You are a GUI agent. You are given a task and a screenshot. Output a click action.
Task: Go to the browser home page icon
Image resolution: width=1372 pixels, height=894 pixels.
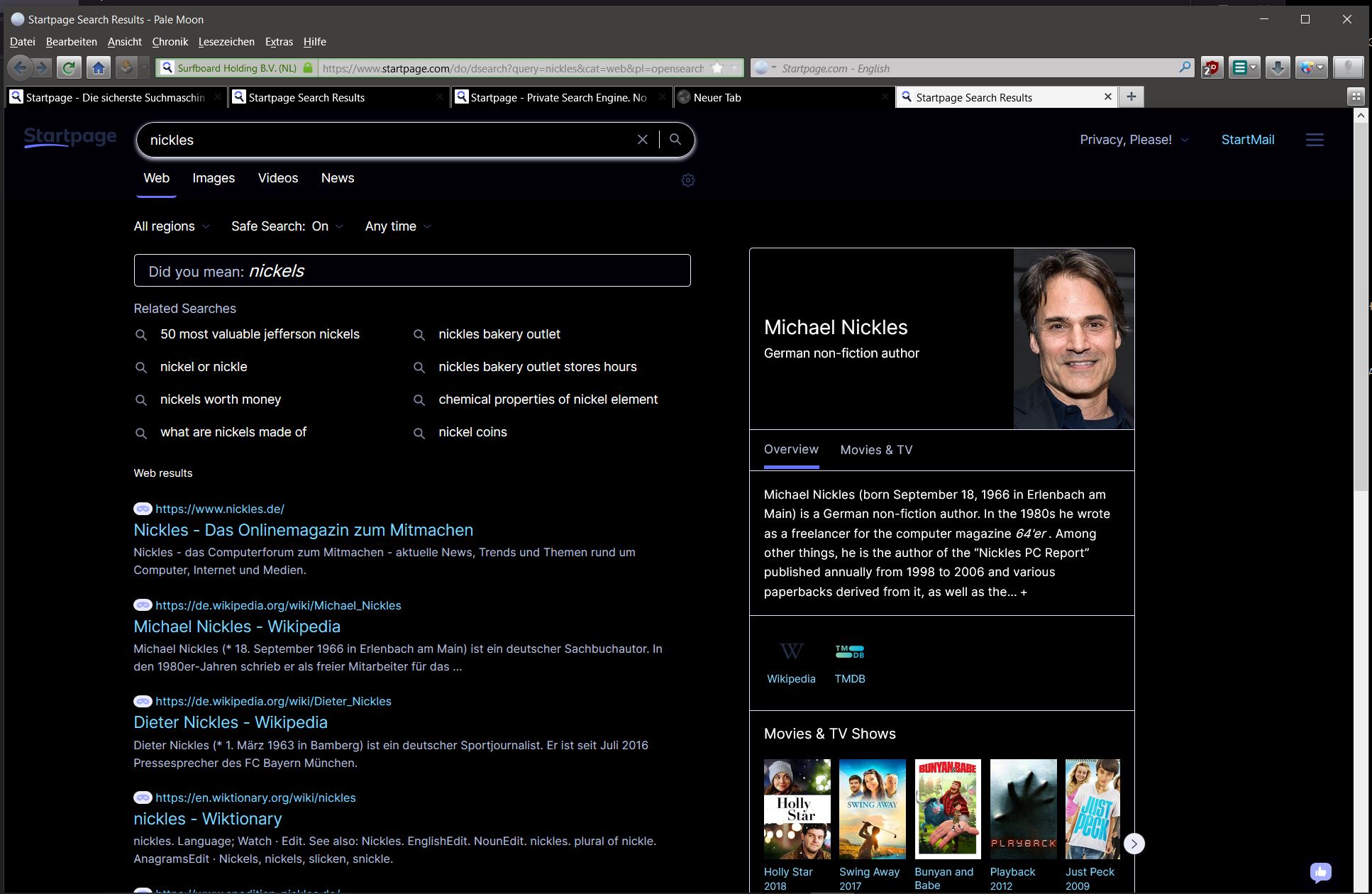[x=99, y=68]
